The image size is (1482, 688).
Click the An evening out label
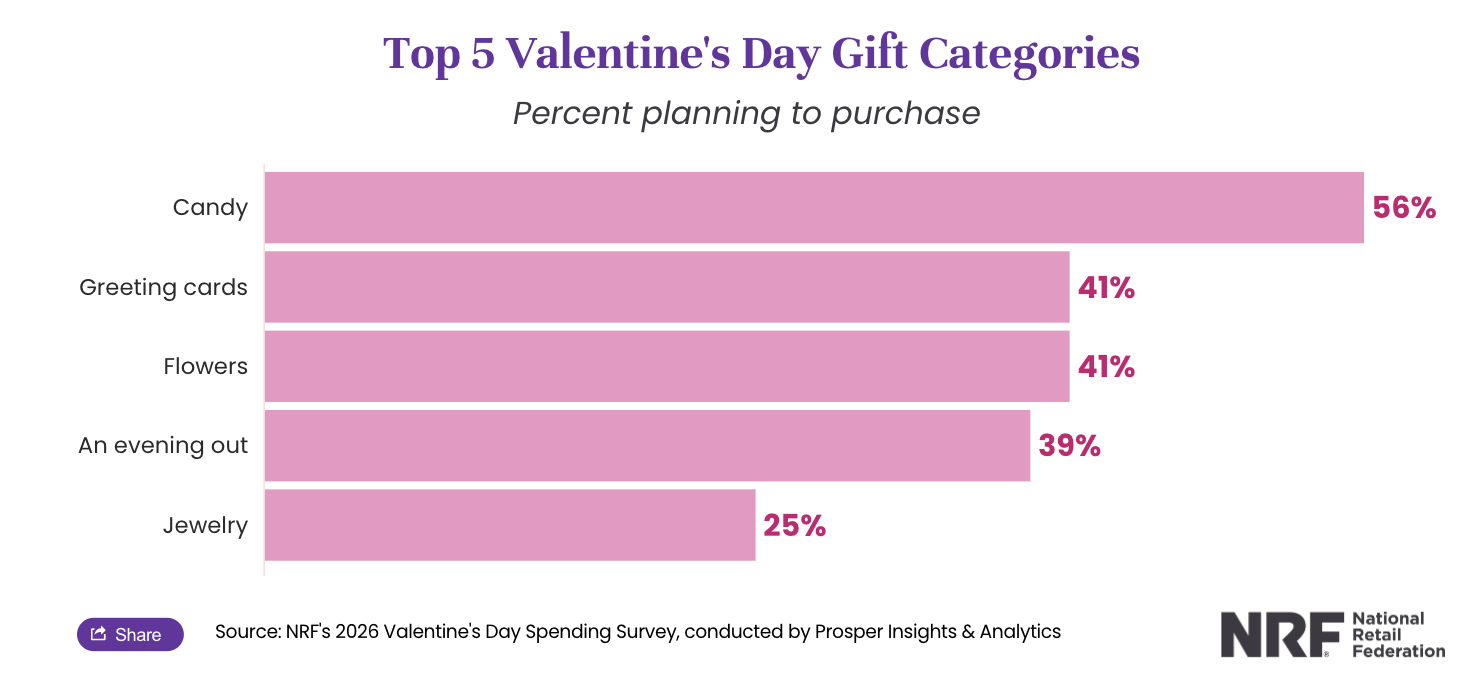[x=163, y=445]
